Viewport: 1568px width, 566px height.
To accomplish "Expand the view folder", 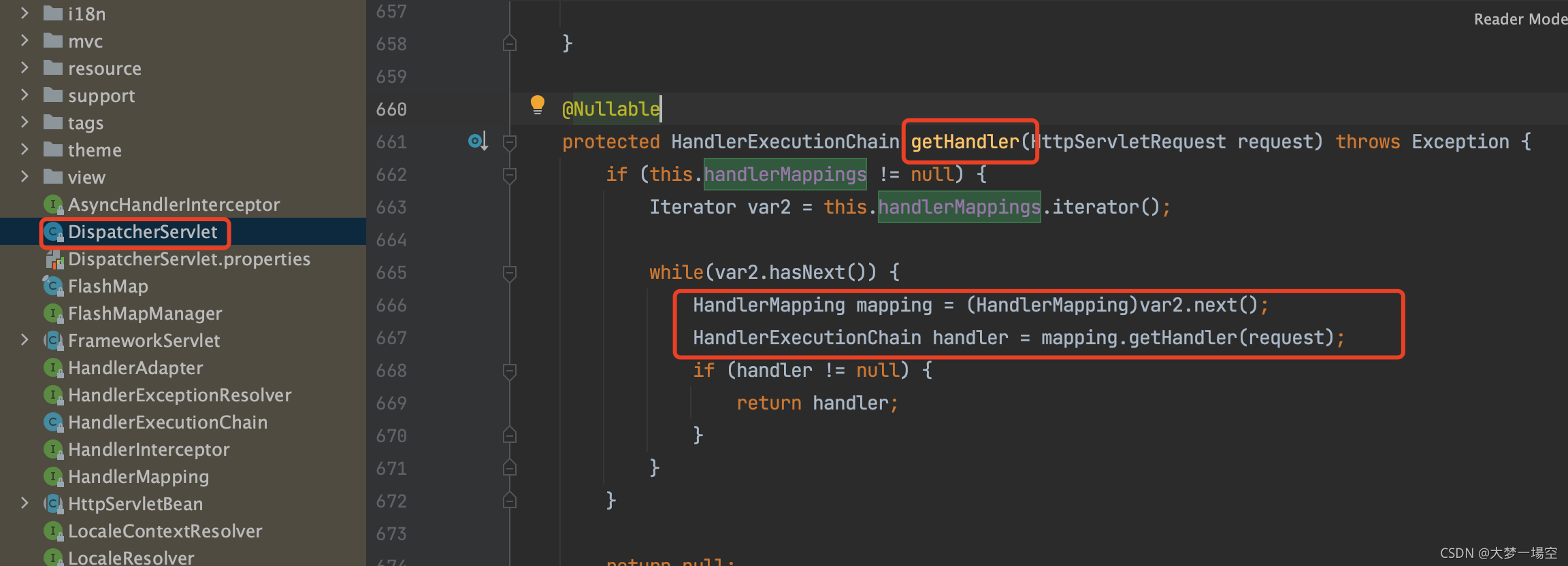I will point(24,177).
